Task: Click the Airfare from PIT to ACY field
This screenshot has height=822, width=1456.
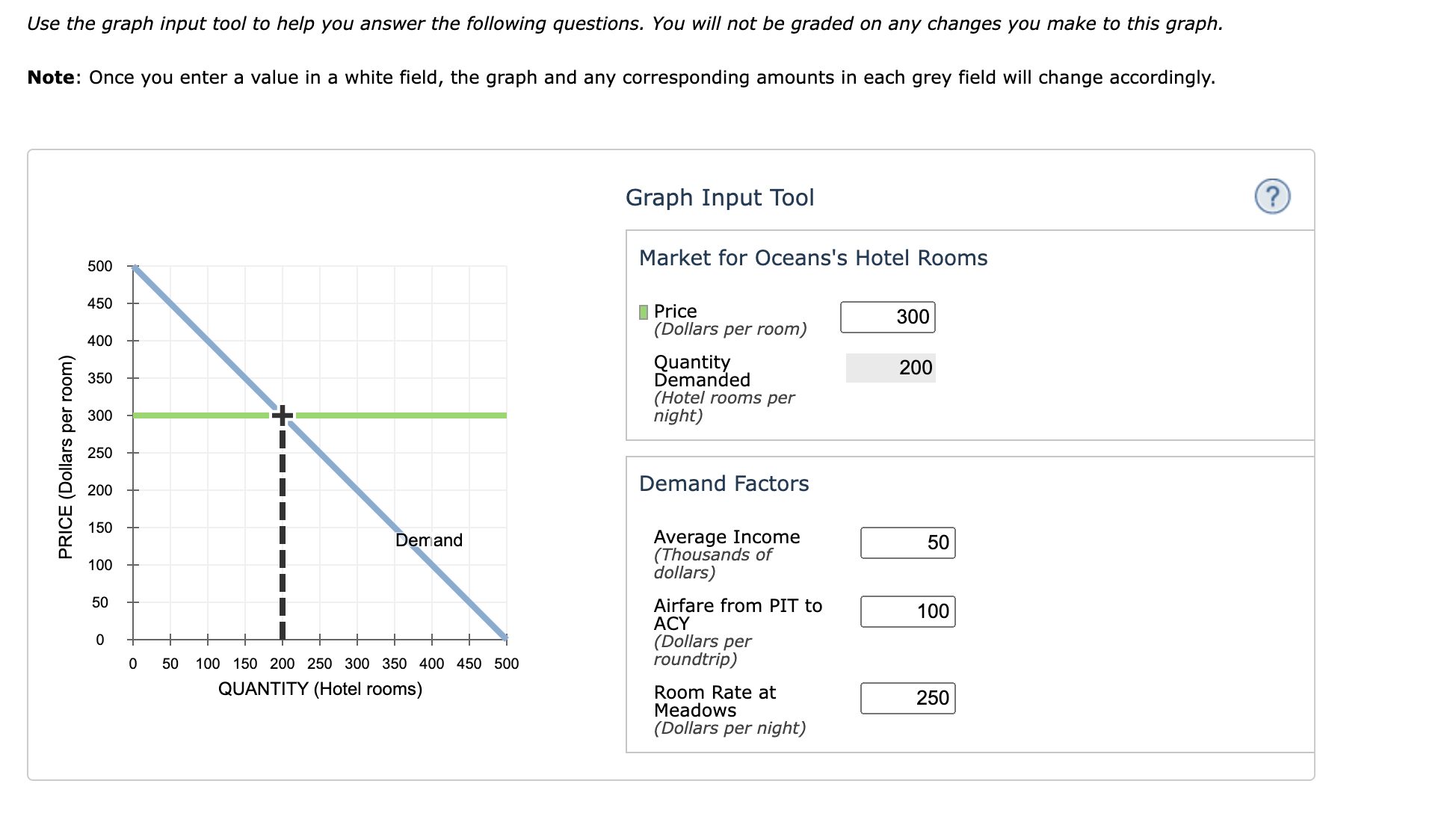Action: [907, 611]
